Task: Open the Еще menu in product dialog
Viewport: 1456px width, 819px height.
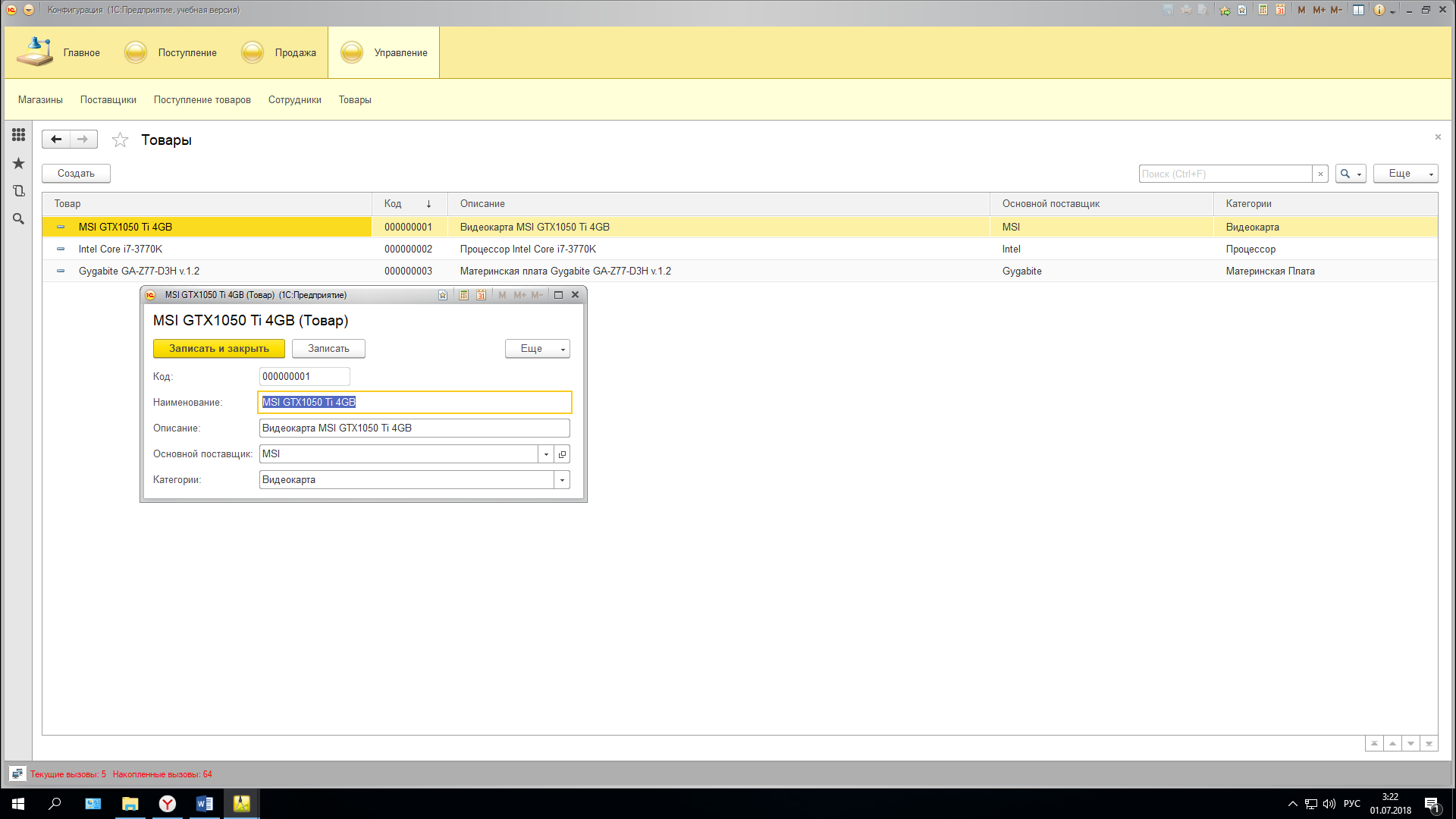Action: pyautogui.click(x=538, y=349)
